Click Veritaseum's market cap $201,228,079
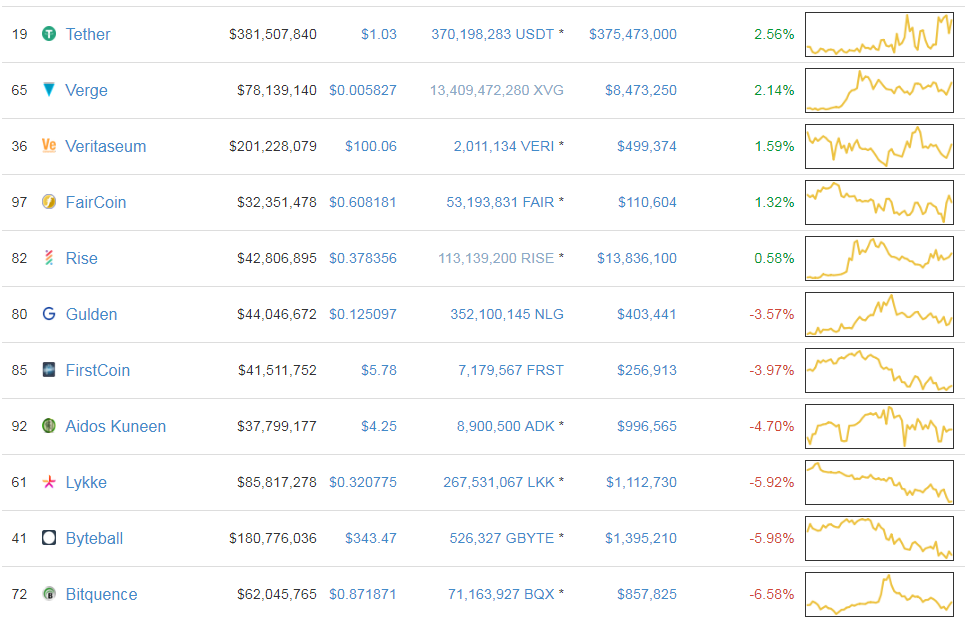The height and width of the screenshot is (621, 966). 272,147
